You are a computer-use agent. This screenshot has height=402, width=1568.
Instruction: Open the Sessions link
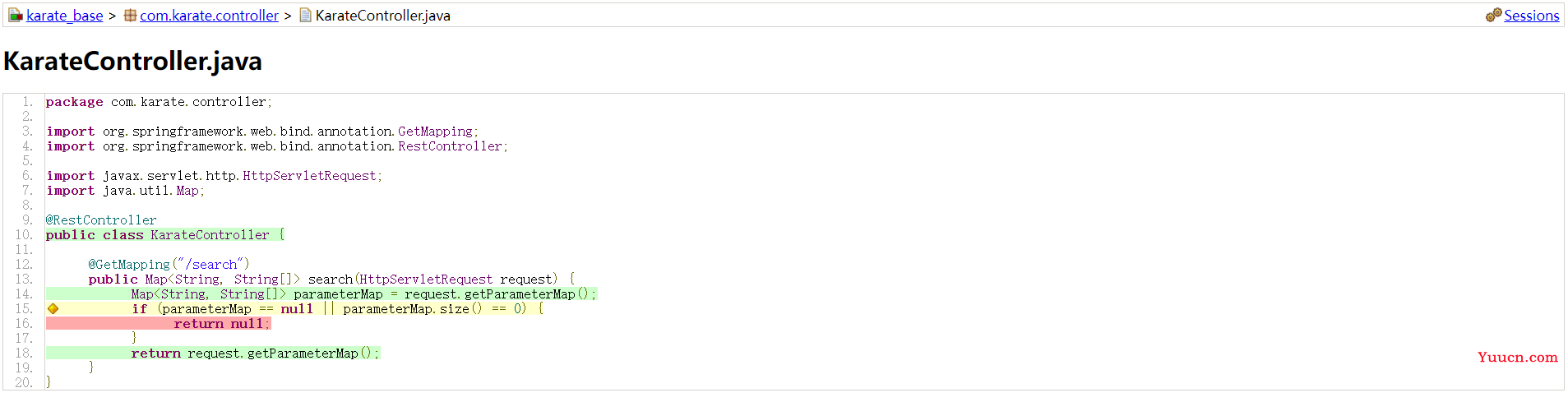click(1531, 16)
